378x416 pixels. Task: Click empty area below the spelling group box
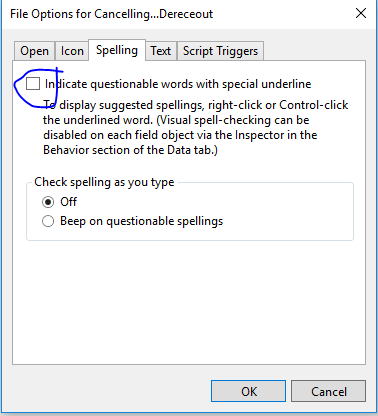[x=189, y=302]
